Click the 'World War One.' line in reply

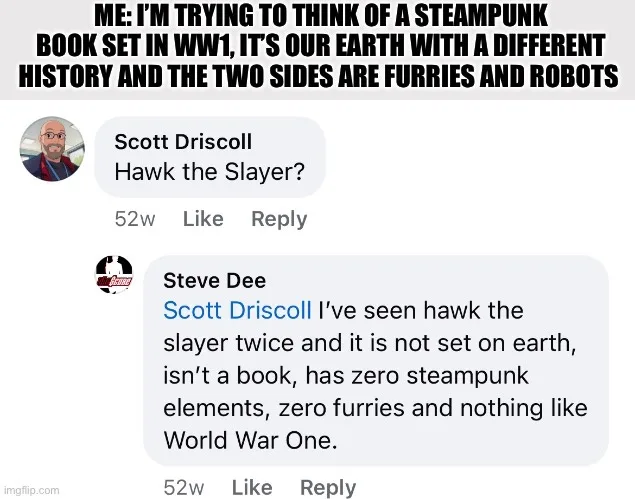point(250,440)
